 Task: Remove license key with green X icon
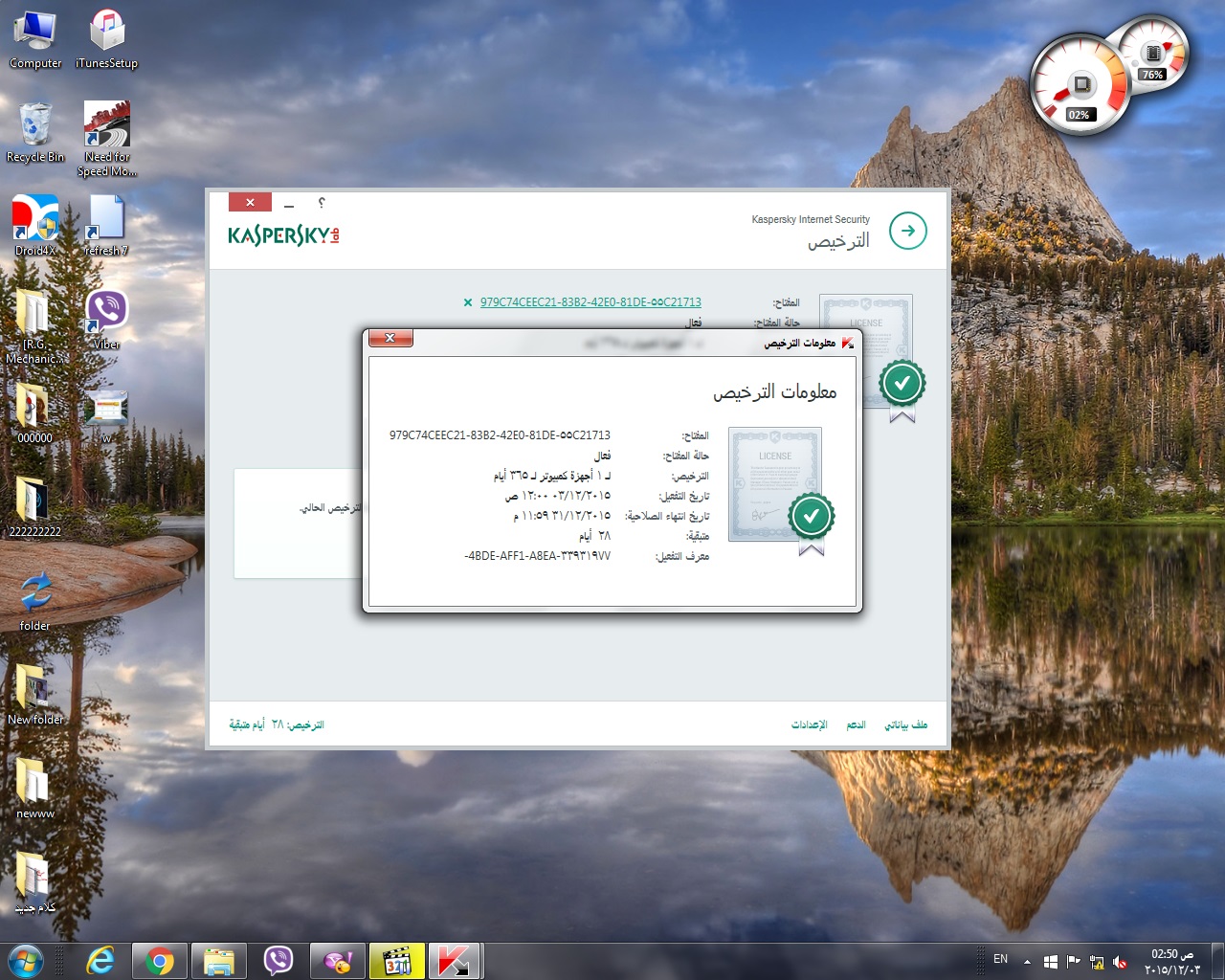(467, 302)
